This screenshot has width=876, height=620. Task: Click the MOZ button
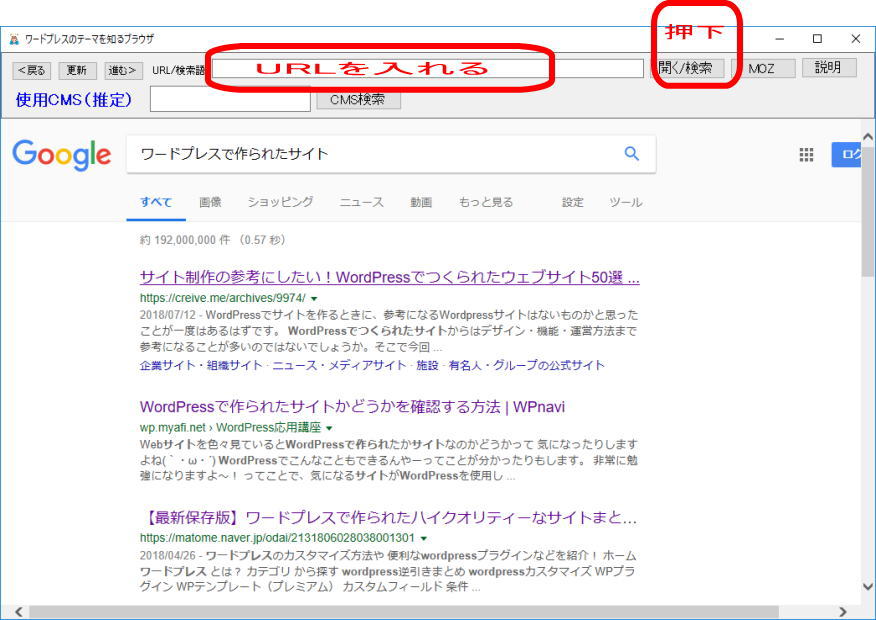(765, 67)
